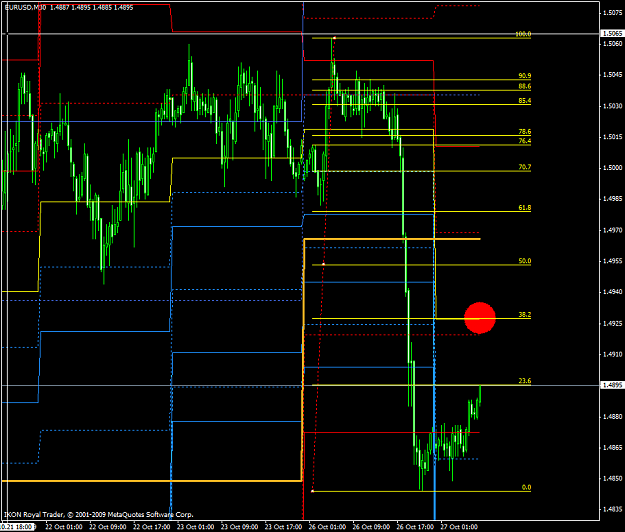The image size is (625, 532).
Task: Select the 100.0 Fibonacci level label
Action: tap(523, 34)
